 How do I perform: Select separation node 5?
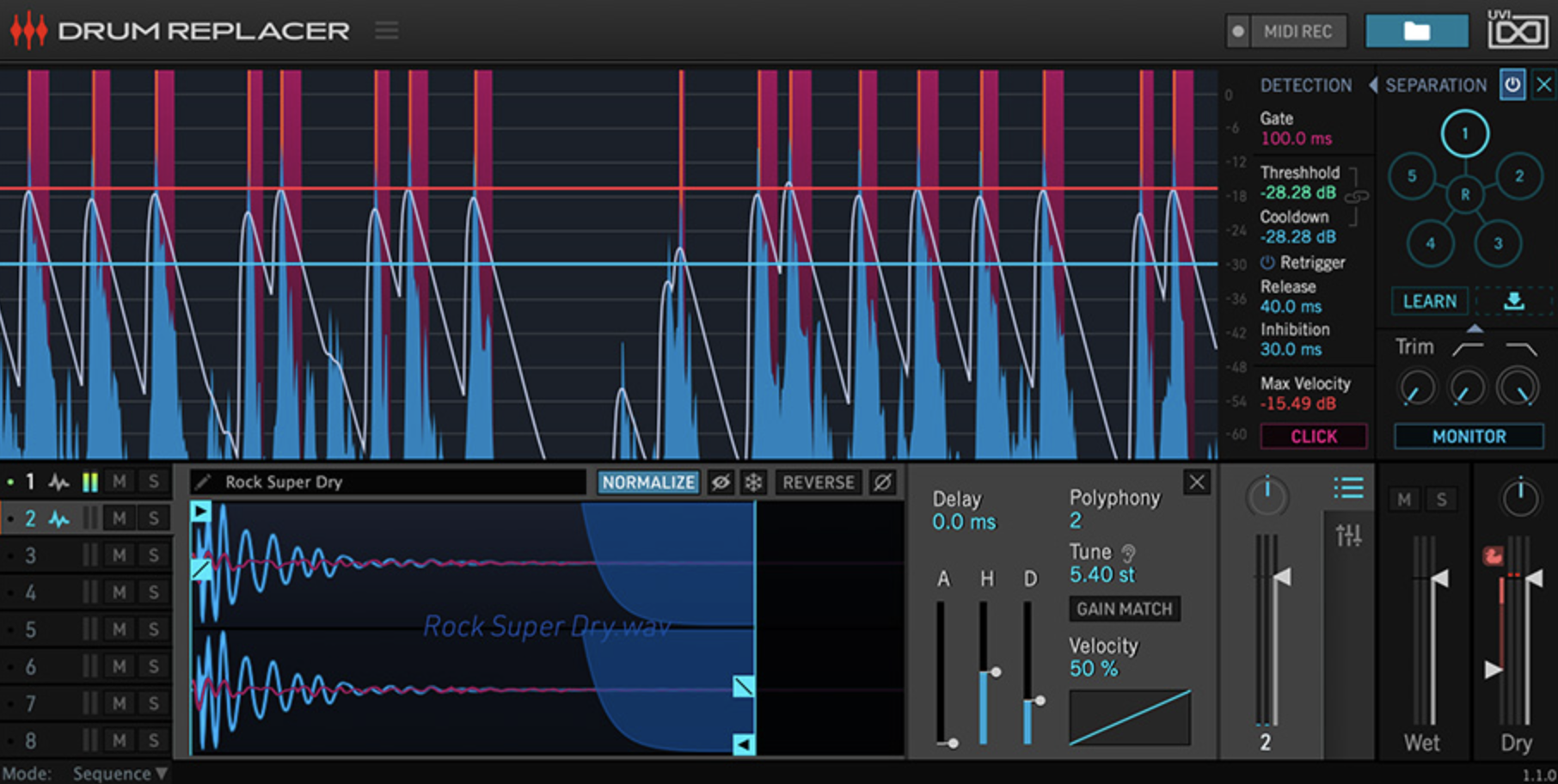coord(1412,176)
